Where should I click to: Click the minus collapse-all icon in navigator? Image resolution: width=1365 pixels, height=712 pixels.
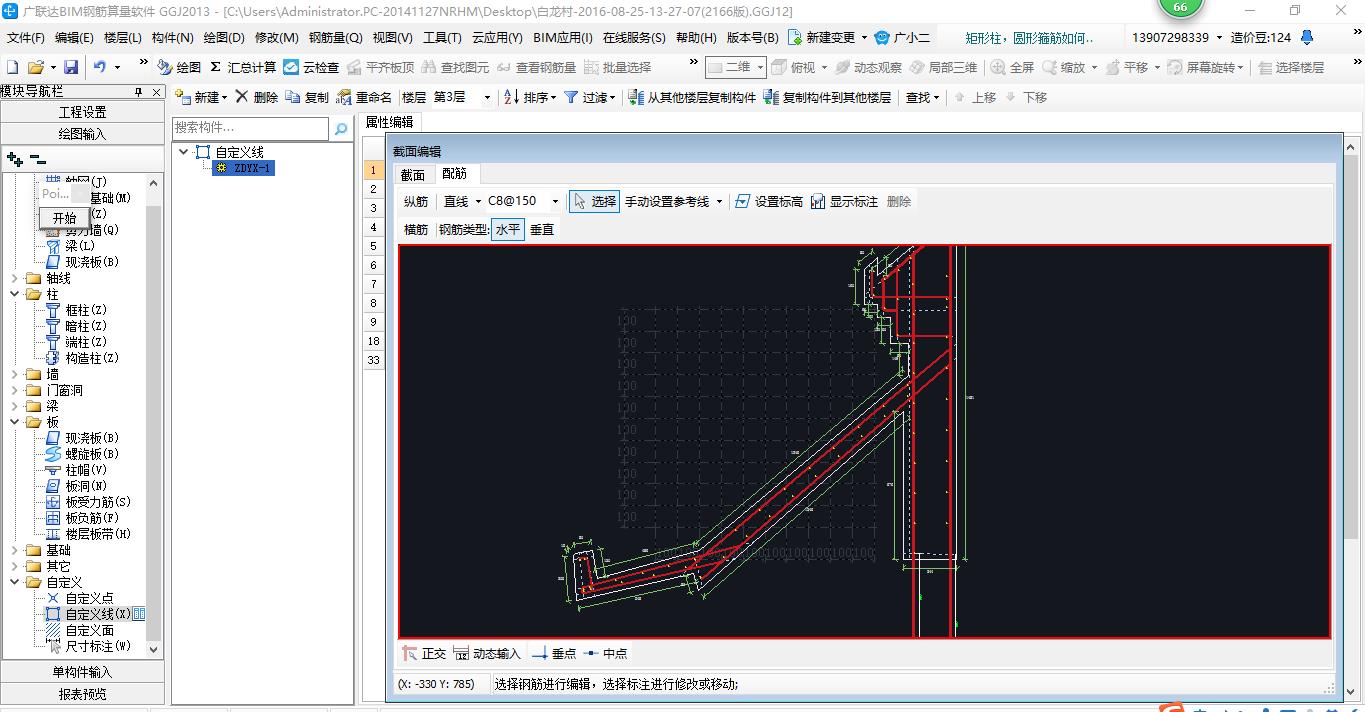(38, 158)
